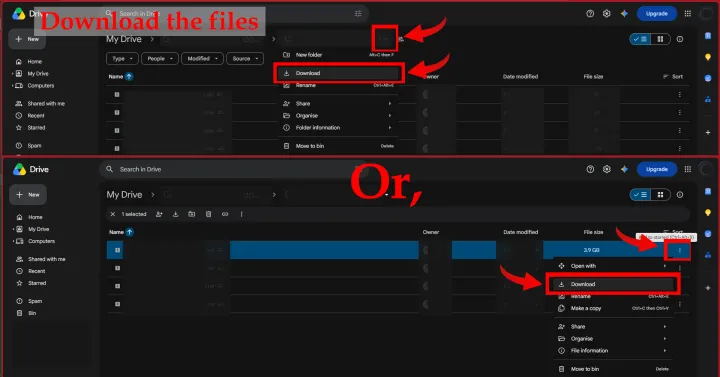Open more actions in the selection toolbar
The height and width of the screenshot is (377, 720).
pyautogui.click(x=242, y=214)
